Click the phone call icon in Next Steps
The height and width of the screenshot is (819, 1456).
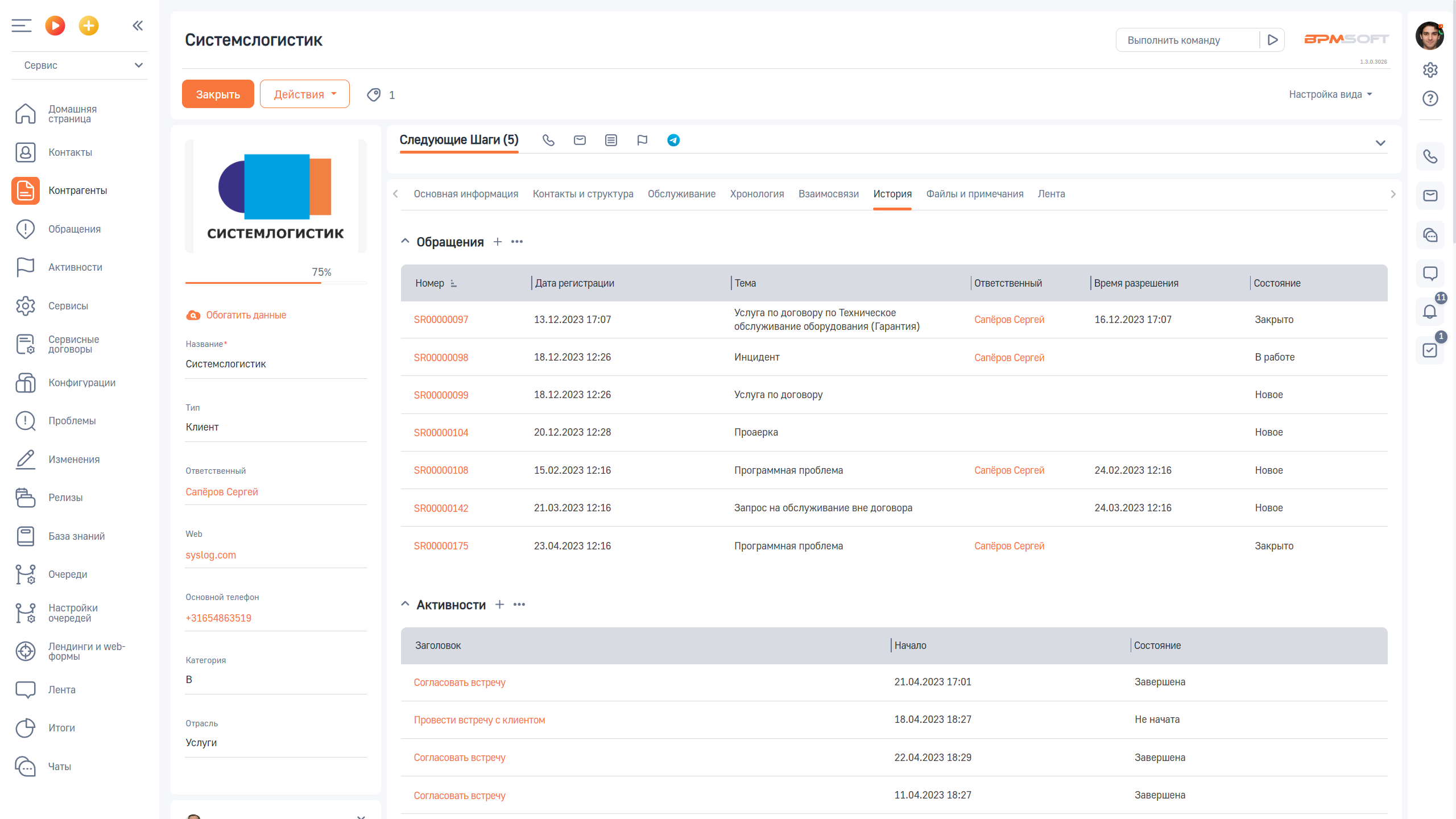[x=548, y=140]
